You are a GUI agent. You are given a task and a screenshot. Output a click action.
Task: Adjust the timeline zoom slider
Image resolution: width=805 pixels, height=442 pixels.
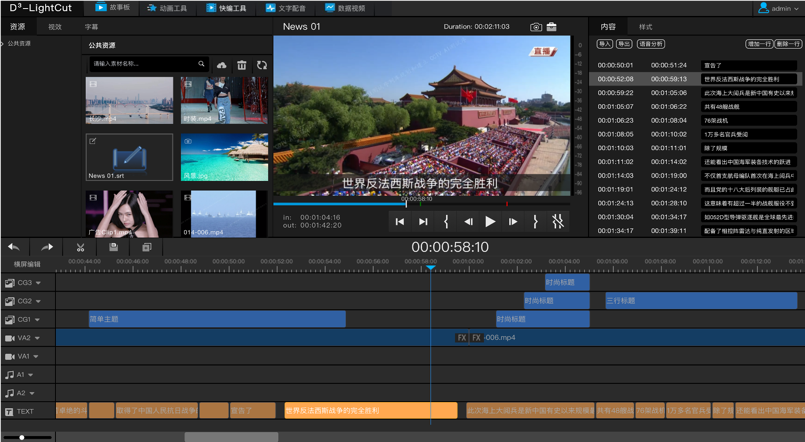(22, 437)
